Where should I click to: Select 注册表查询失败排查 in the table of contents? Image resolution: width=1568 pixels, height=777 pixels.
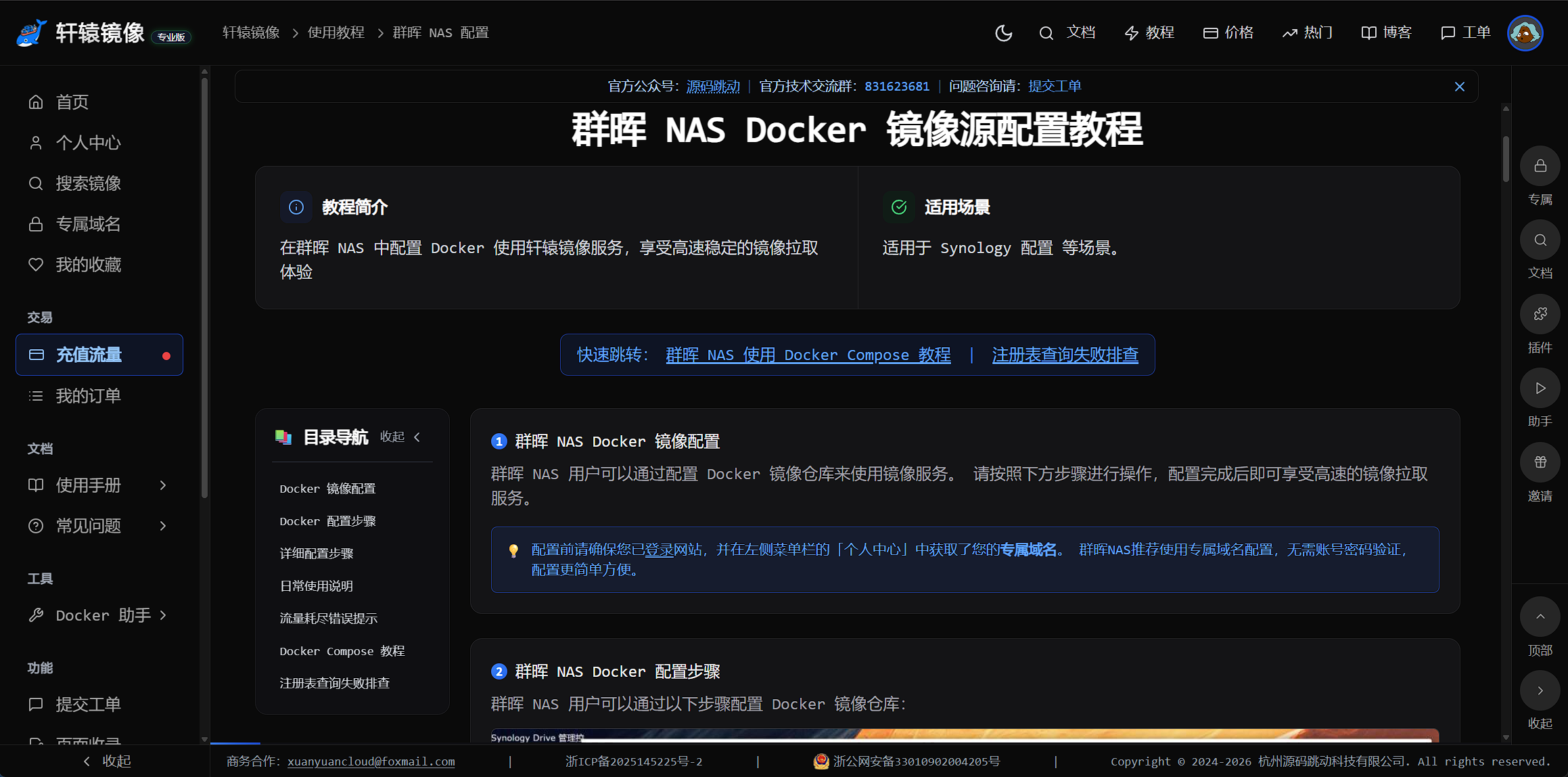pyautogui.click(x=335, y=684)
